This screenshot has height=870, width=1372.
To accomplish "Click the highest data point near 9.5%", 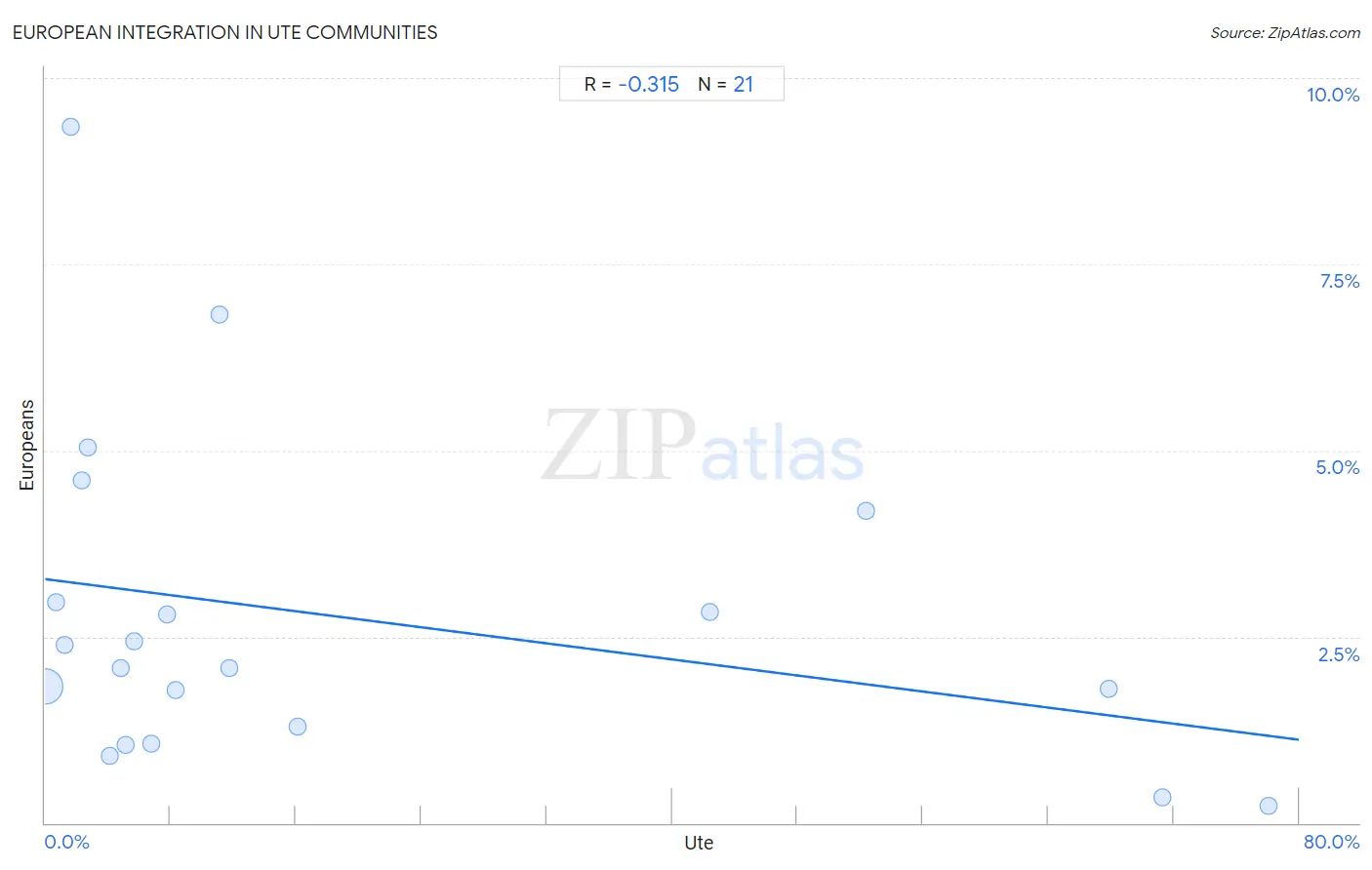I will (x=70, y=127).
